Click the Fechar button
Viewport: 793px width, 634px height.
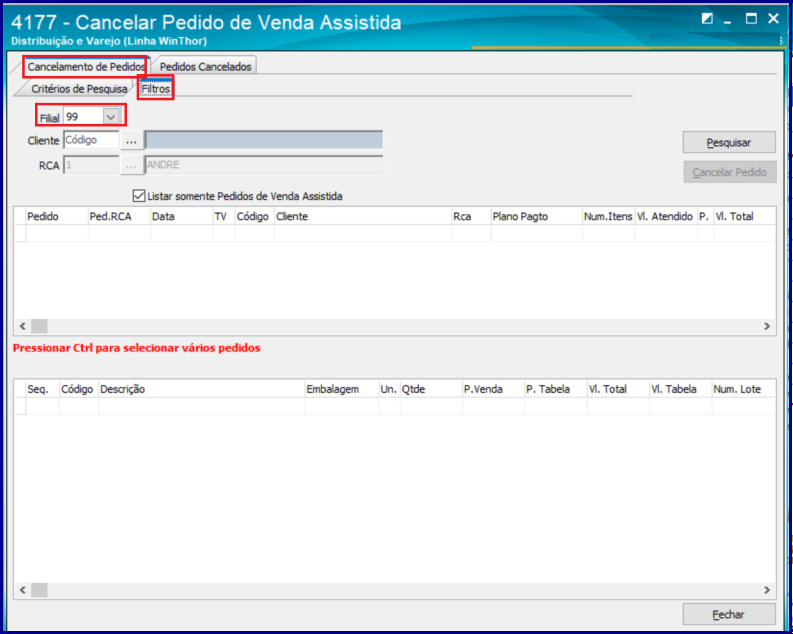coord(729,614)
